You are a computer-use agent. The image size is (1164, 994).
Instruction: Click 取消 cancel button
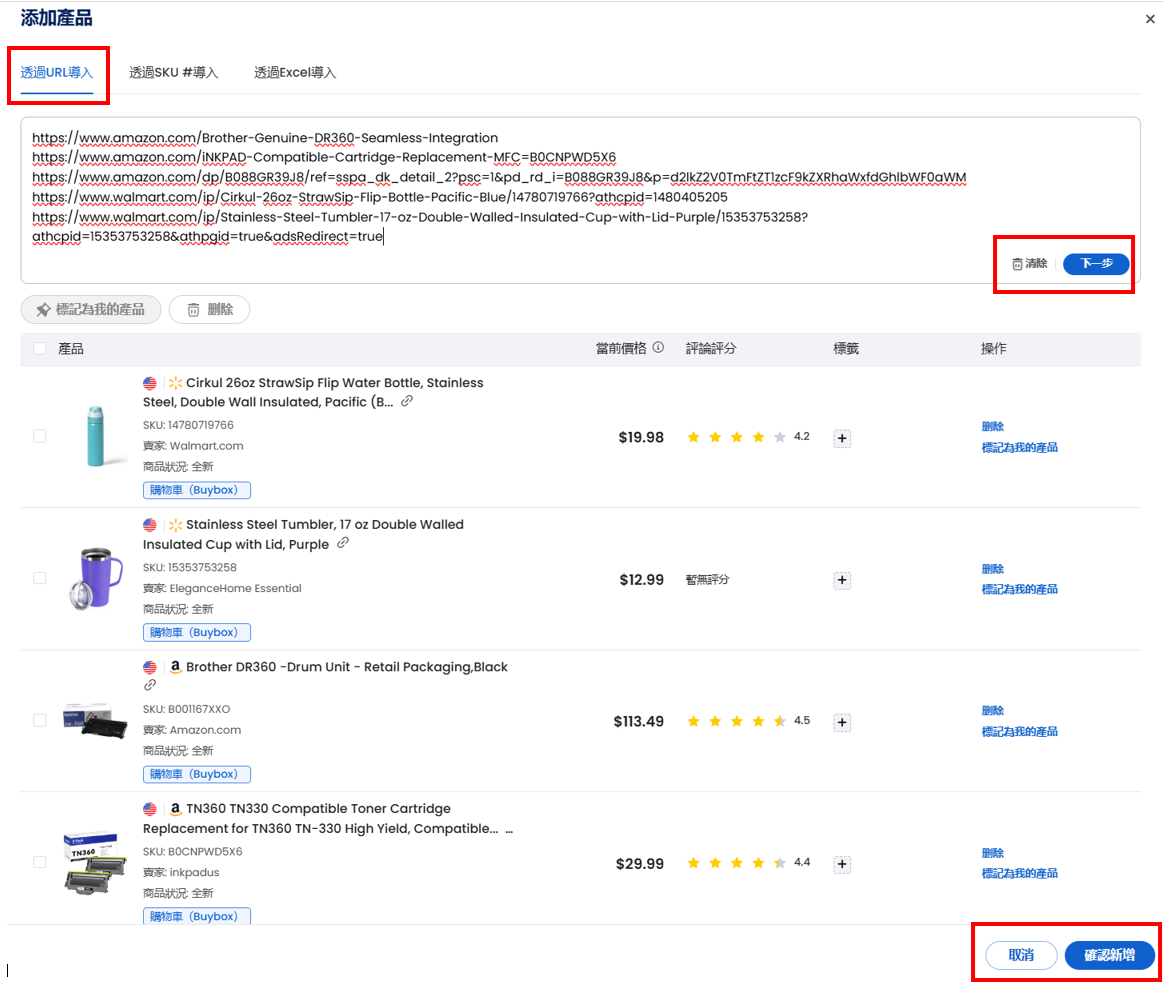click(x=1021, y=955)
